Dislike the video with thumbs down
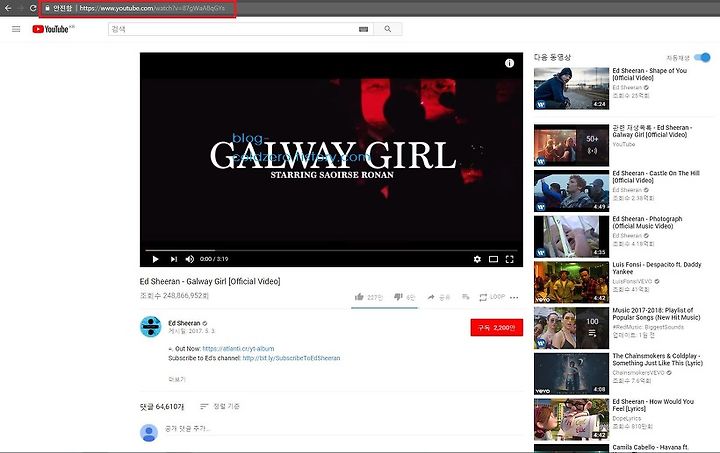This screenshot has width=720, height=453. pyautogui.click(x=398, y=297)
